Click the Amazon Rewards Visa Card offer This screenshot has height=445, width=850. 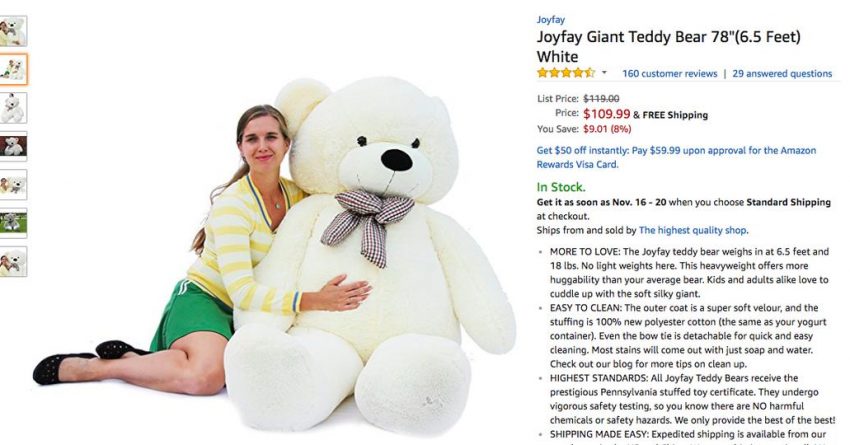[676, 157]
